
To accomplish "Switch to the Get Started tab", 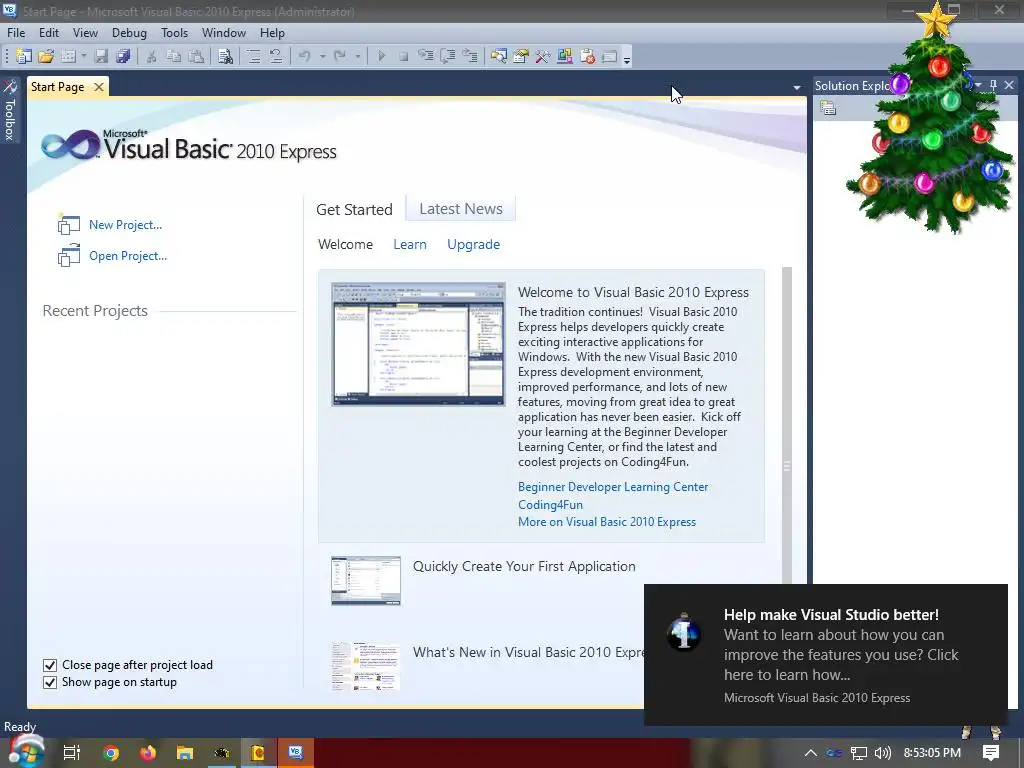I will 355,210.
